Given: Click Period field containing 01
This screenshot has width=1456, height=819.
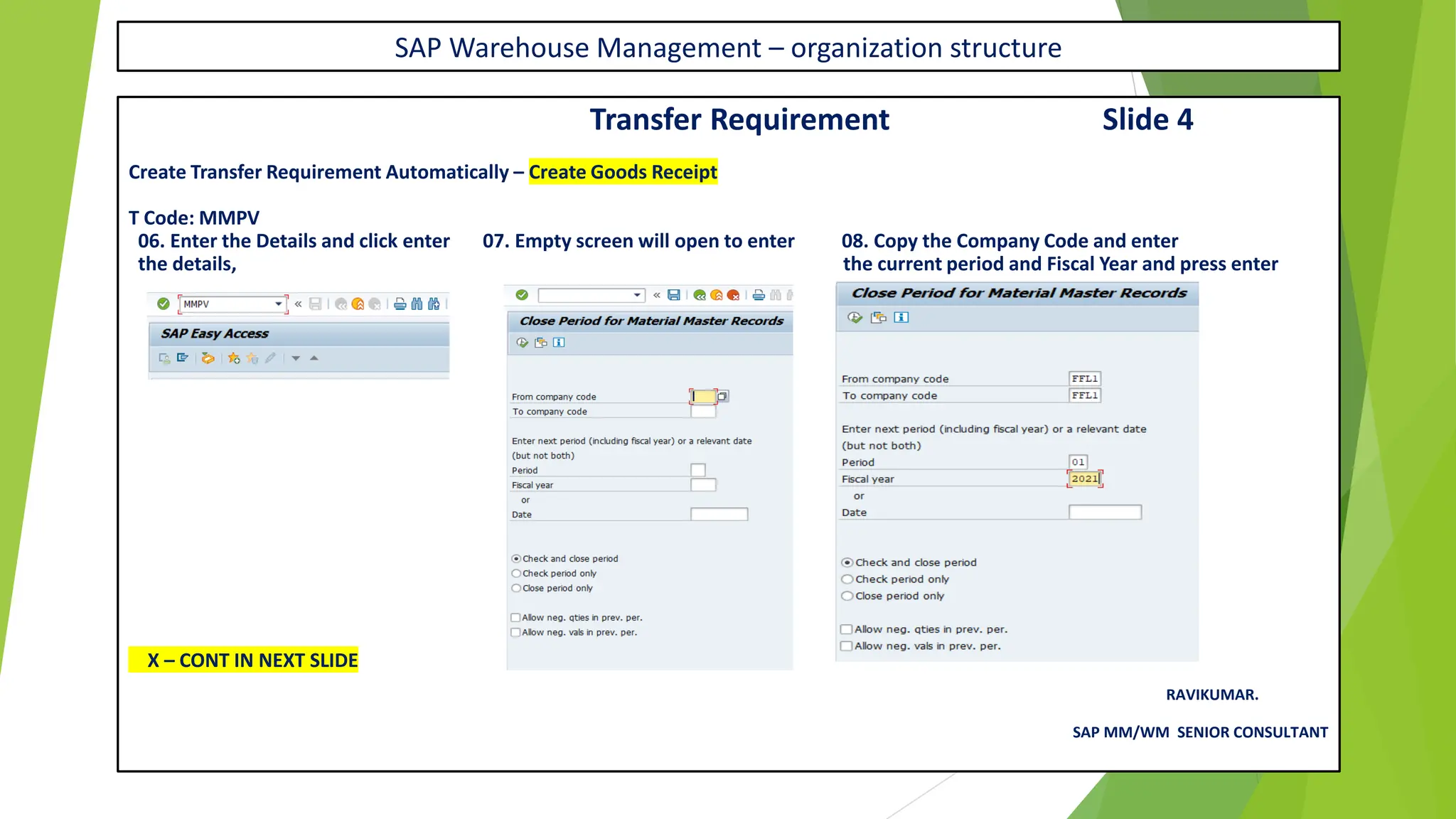Looking at the screenshot, I should [x=1078, y=462].
